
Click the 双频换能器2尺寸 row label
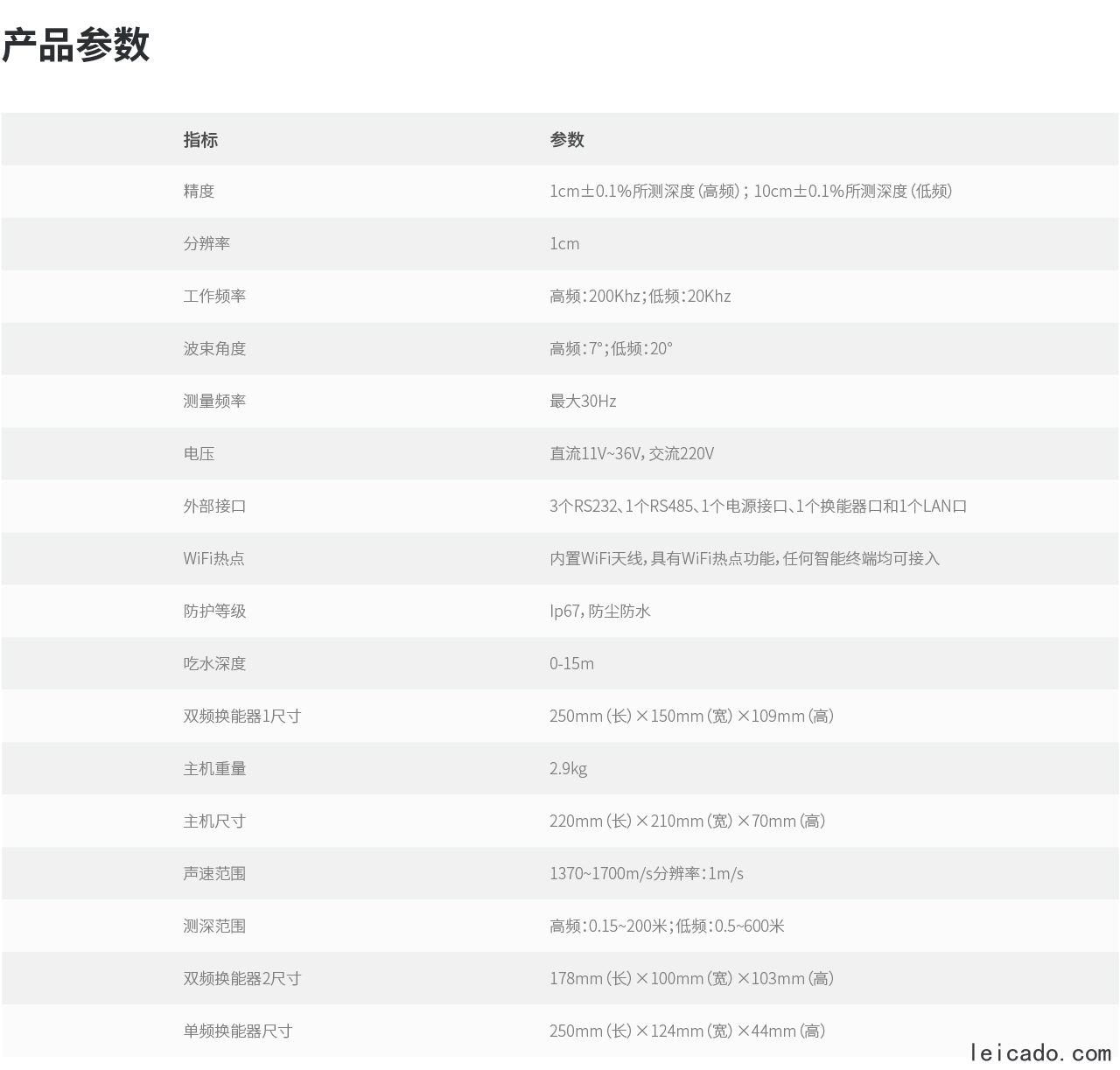click(242, 979)
